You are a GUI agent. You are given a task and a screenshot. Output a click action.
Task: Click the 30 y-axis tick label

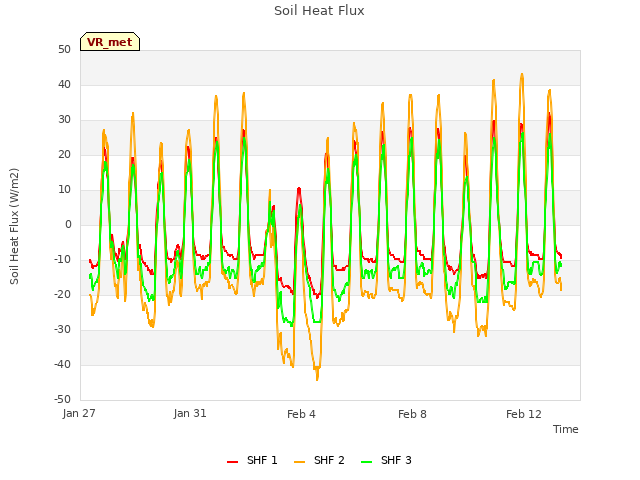pos(64,120)
